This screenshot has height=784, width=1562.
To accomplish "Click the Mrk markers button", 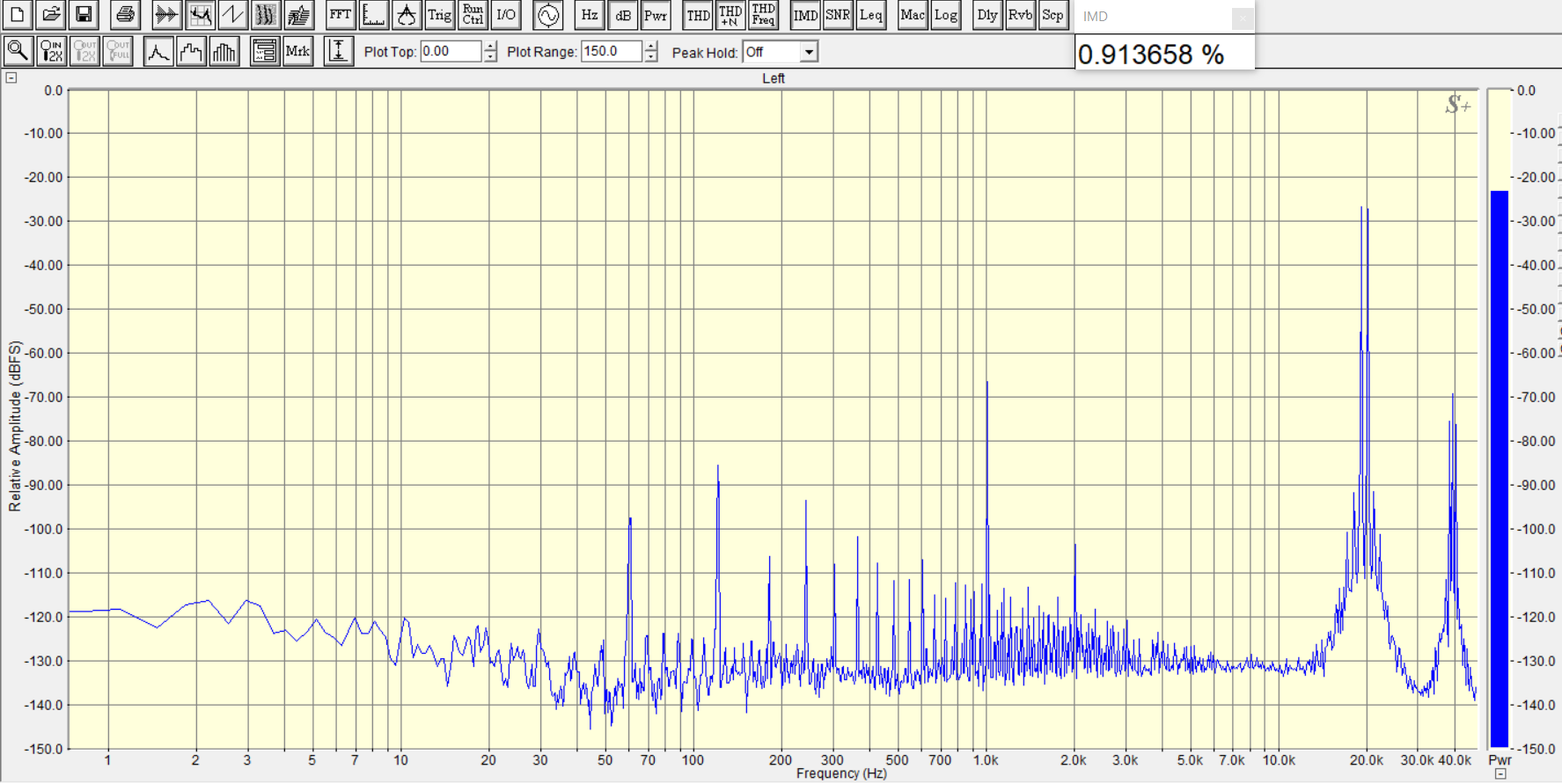I will (x=297, y=51).
